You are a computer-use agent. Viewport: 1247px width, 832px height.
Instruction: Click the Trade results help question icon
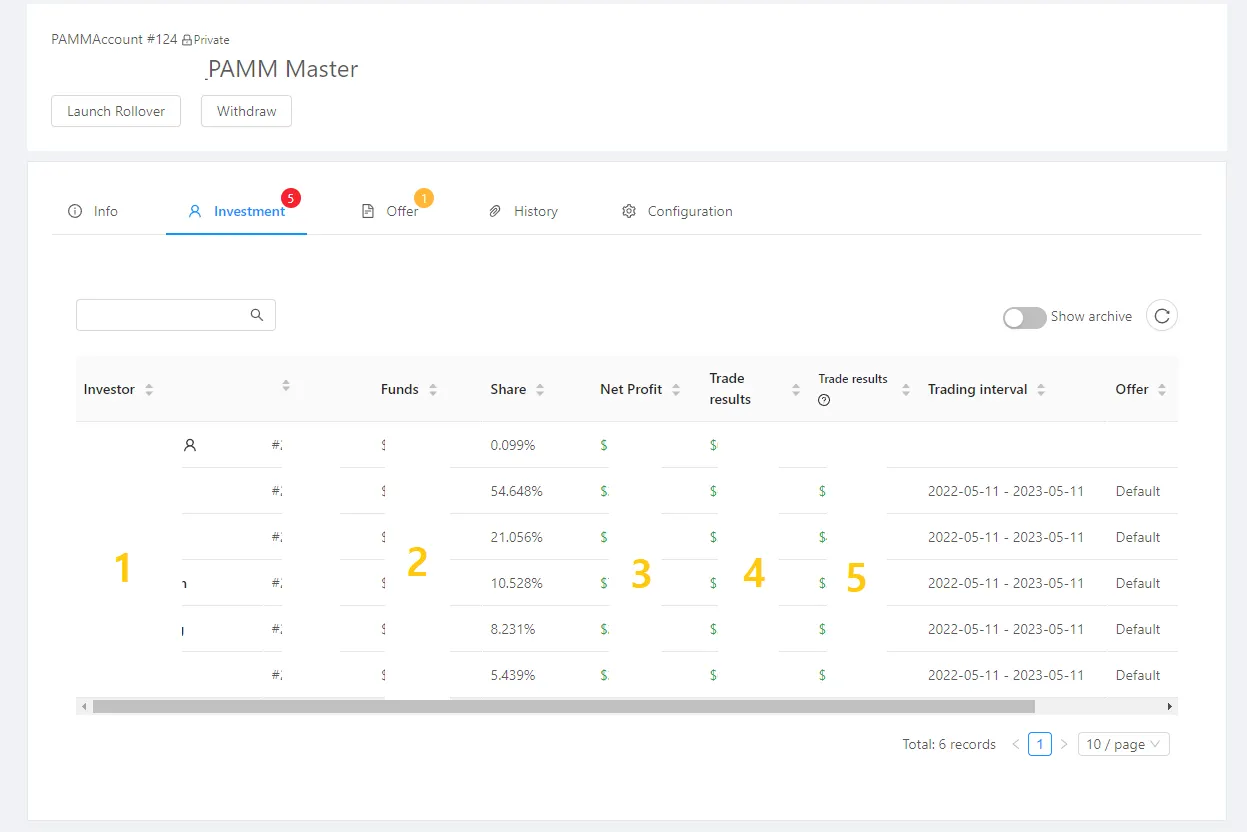pyautogui.click(x=824, y=400)
